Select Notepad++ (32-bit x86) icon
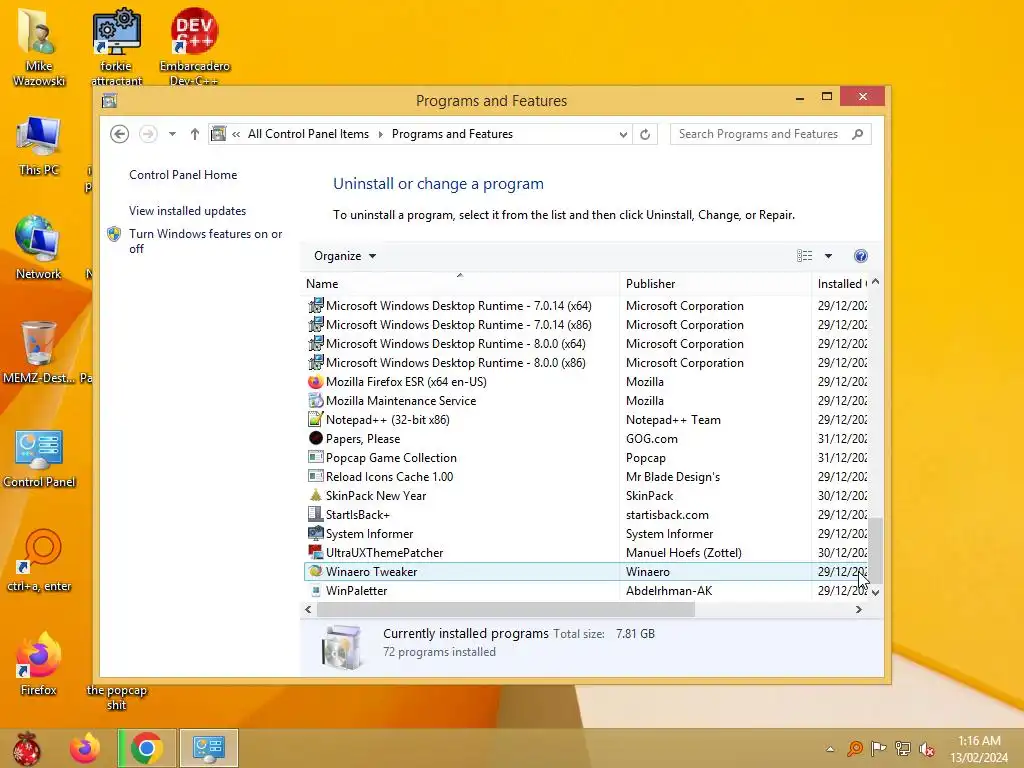Viewport: 1024px width, 768px height. 315,419
